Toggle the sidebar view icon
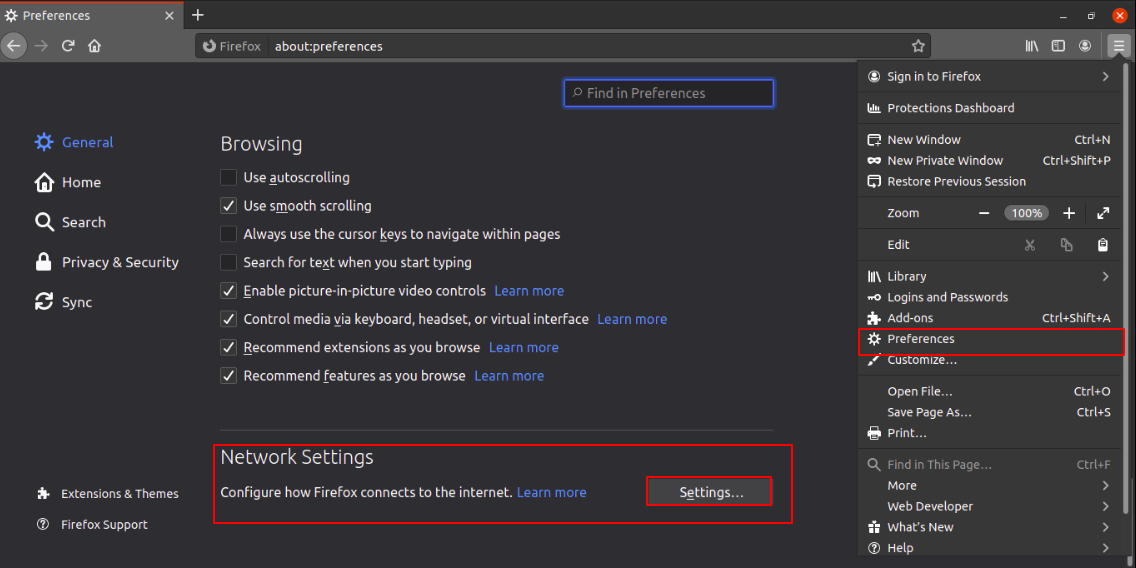 1058,46
